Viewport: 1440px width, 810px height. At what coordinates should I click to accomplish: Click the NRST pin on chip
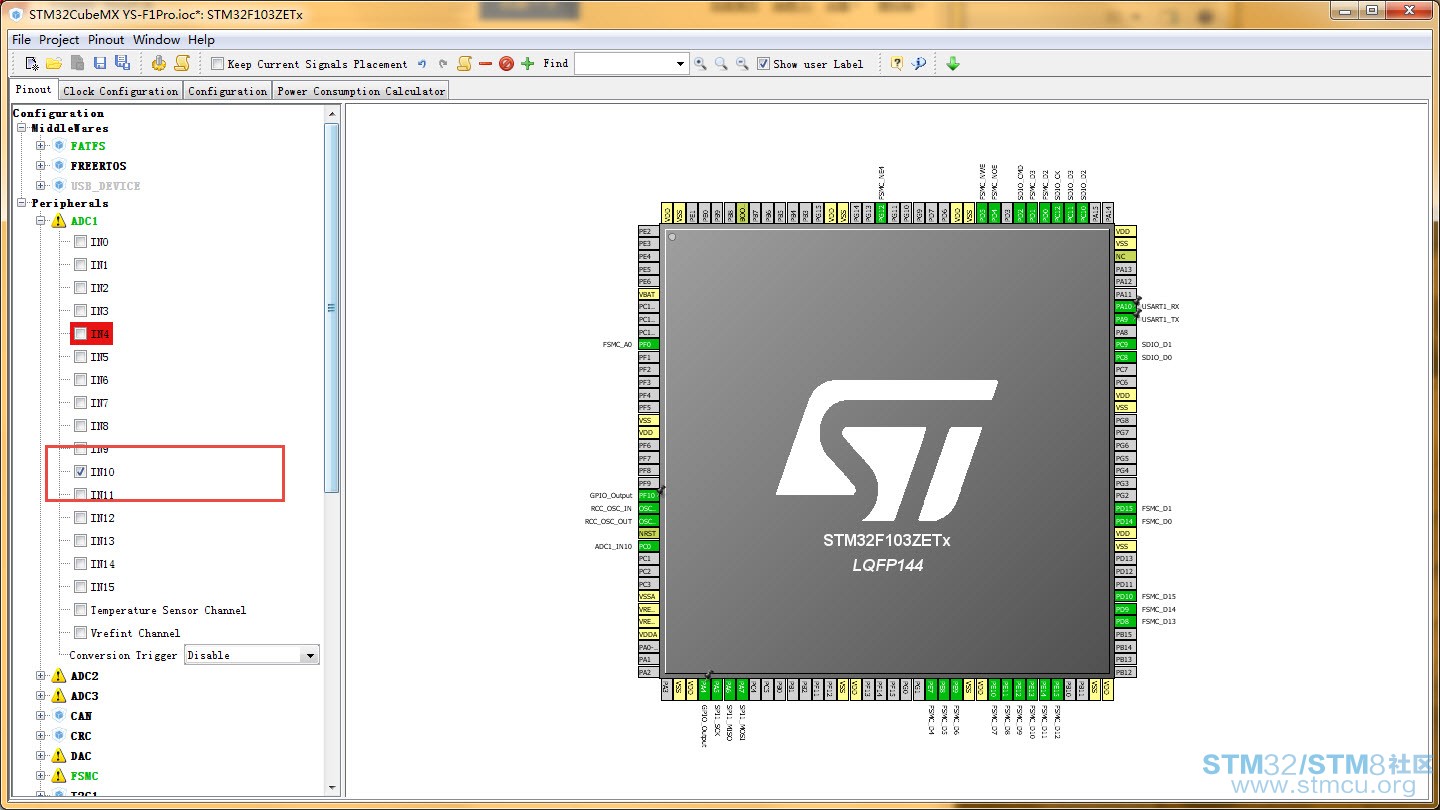pos(648,534)
